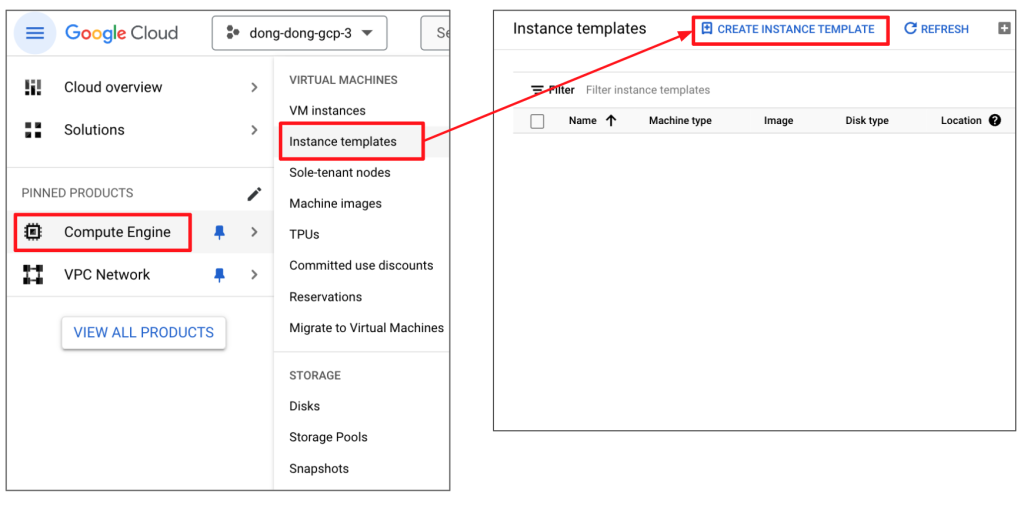
Task: Toggle the select-all checkbox in table header
Action: click(537, 121)
